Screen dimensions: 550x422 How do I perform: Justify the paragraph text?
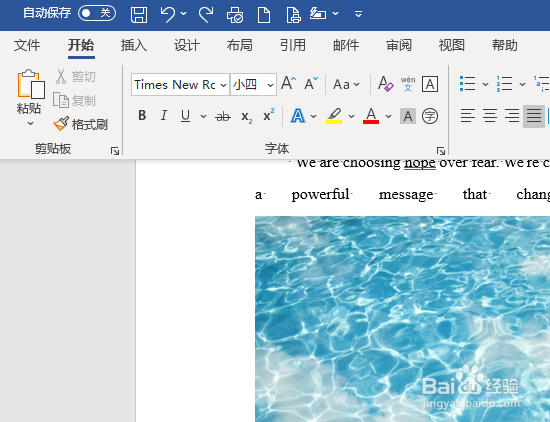click(534, 116)
